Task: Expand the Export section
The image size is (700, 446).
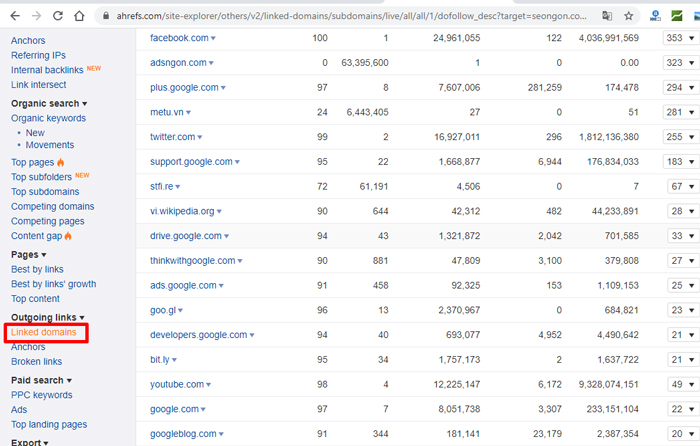Action: coord(30,442)
